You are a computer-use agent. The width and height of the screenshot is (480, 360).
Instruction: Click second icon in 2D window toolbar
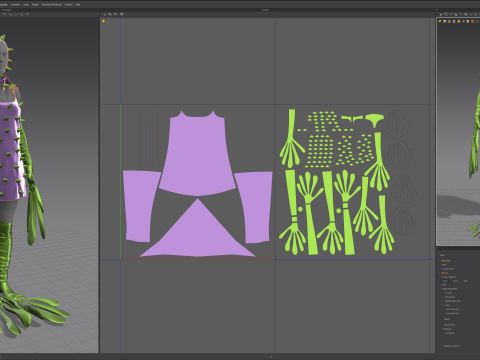click(110, 14)
